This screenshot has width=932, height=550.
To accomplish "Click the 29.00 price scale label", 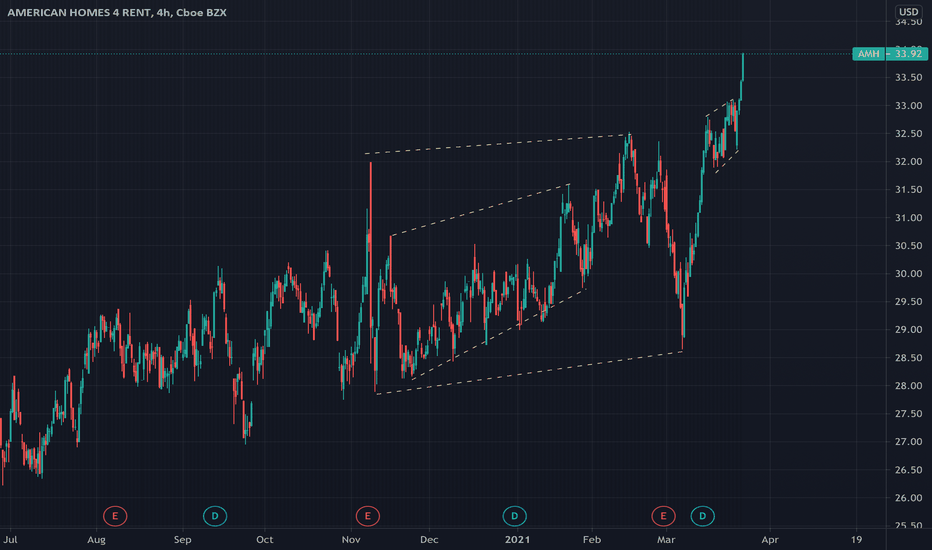I will click(x=909, y=329).
